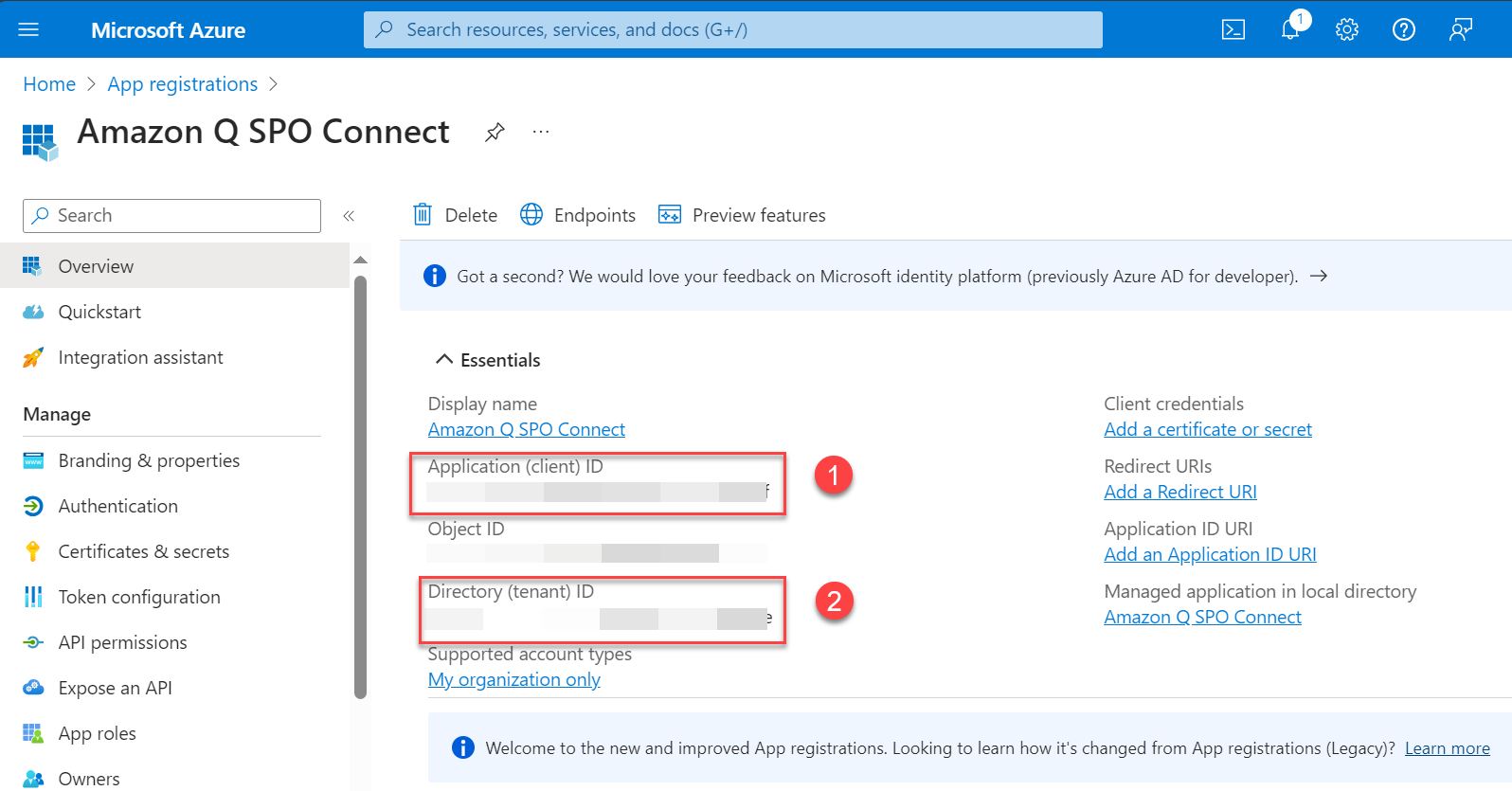Screen dimensions: 1512x791
Task: Select Overview in the side menu
Action: pyautogui.click(x=175, y=266)
